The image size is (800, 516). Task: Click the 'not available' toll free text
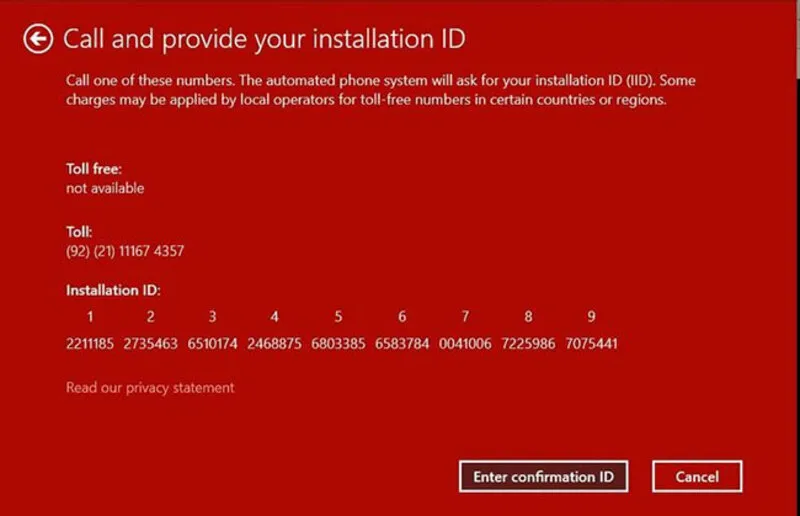(105, 188)
